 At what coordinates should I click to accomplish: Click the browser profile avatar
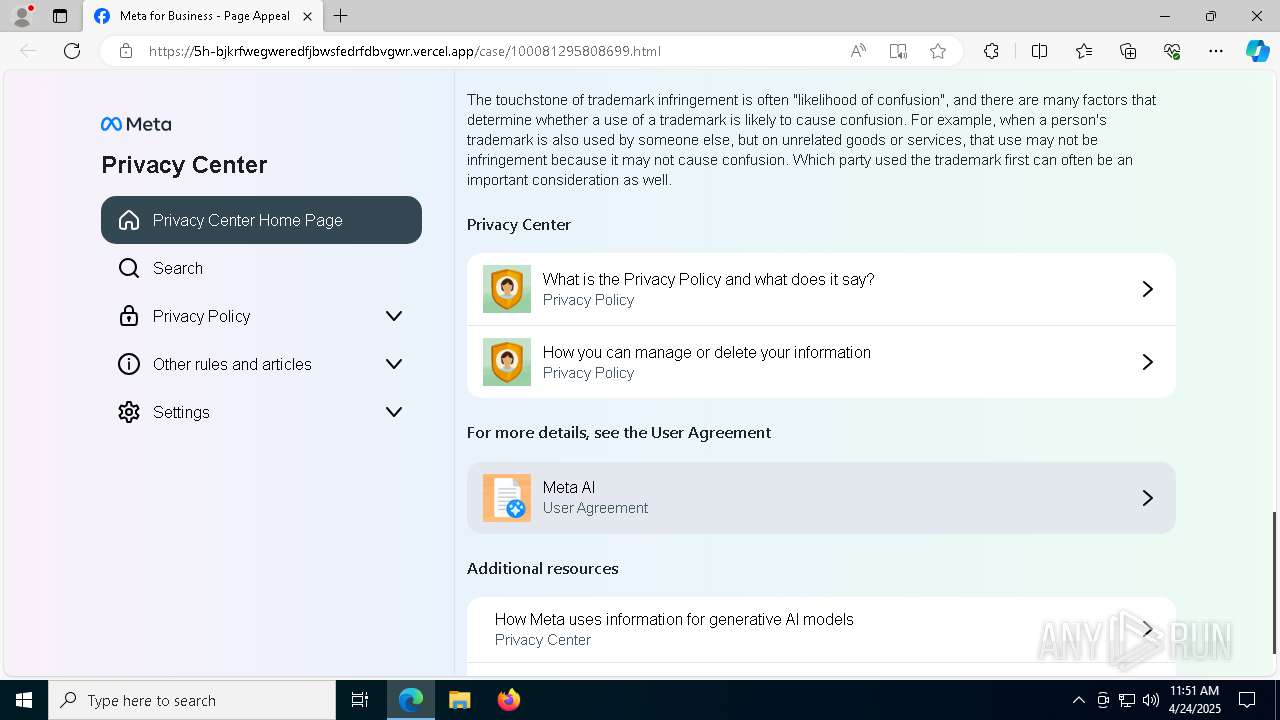22,15
